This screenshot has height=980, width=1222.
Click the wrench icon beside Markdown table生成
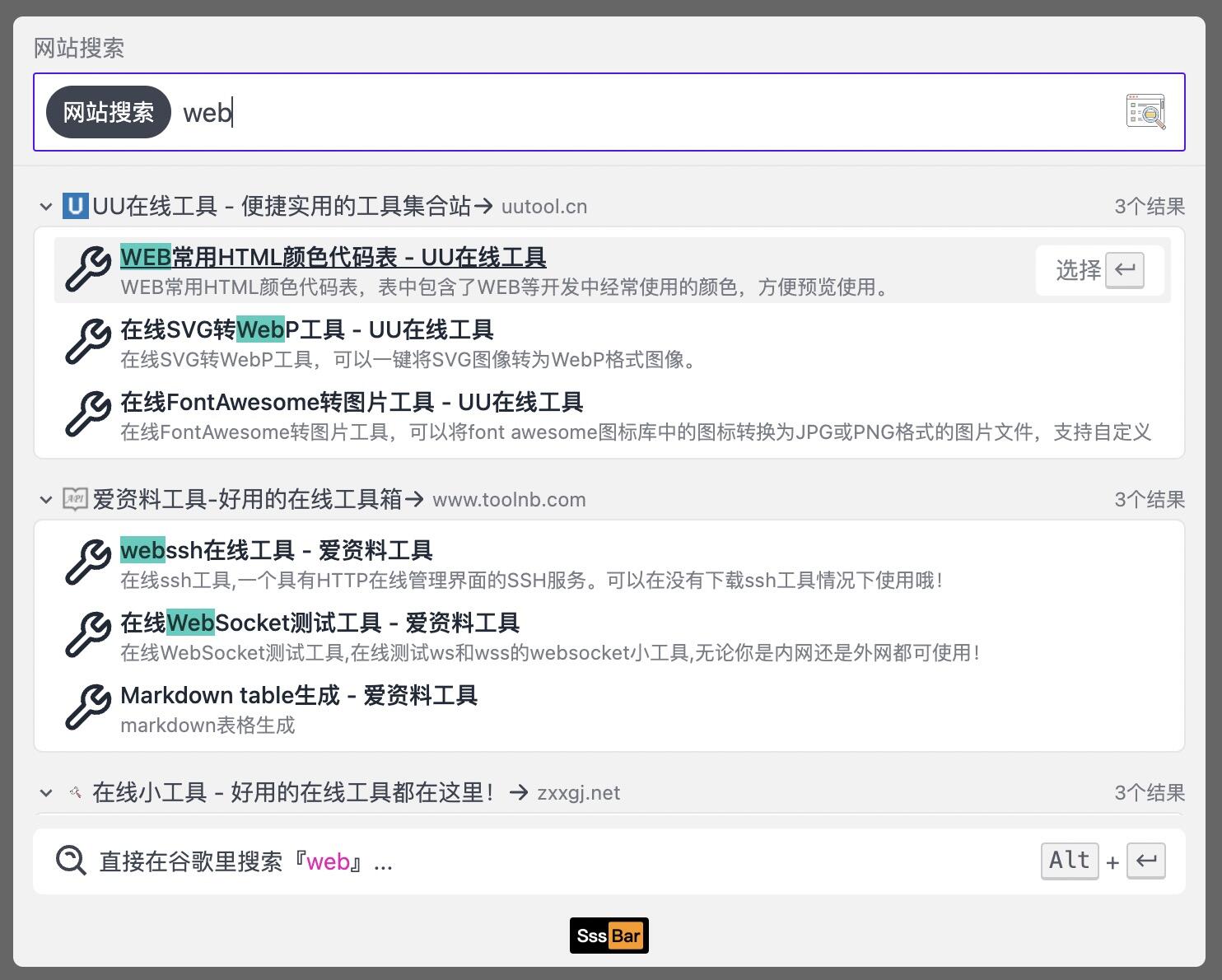(87, 708)
